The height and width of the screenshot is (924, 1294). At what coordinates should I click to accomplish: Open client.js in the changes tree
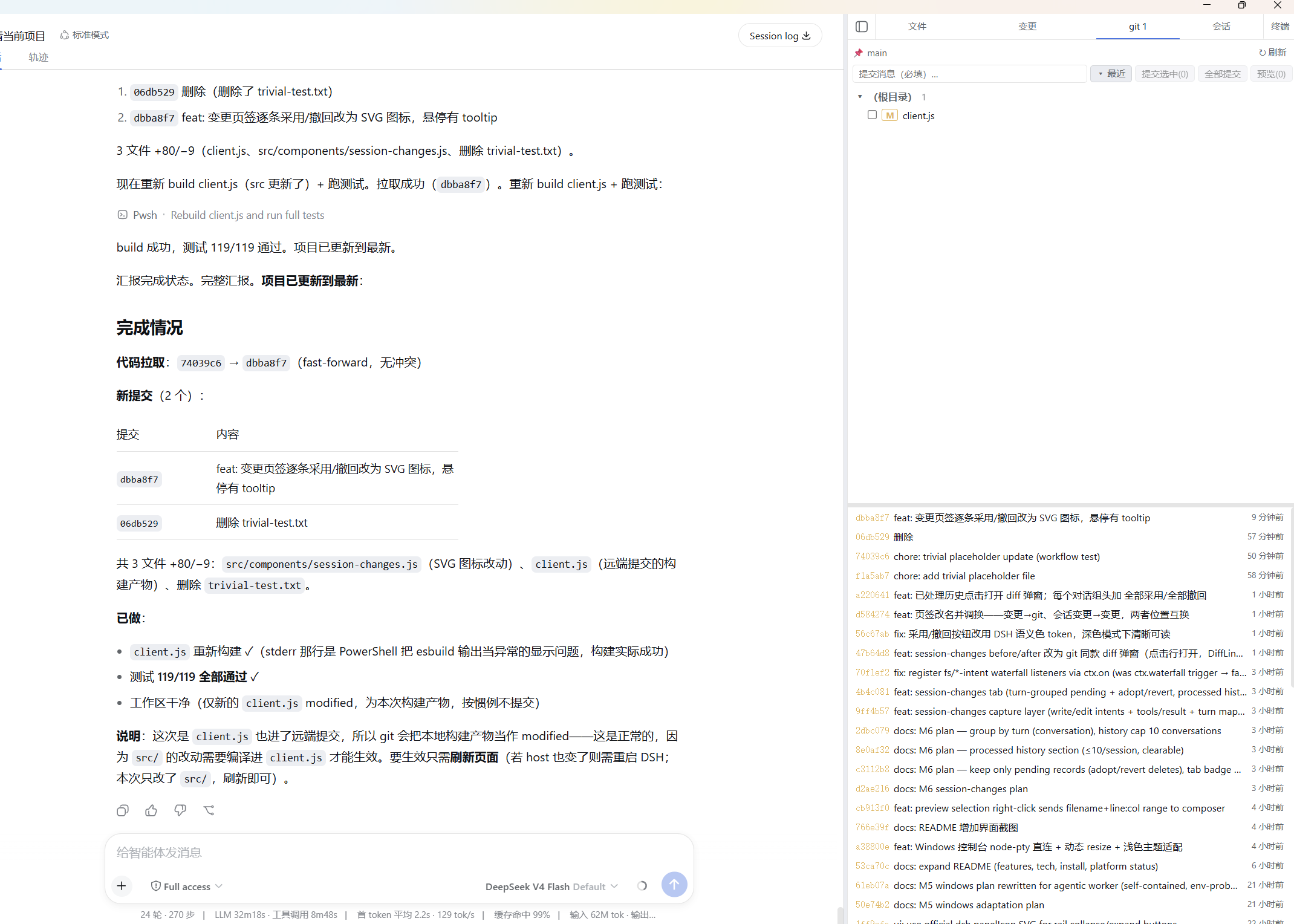pos(918,116)
